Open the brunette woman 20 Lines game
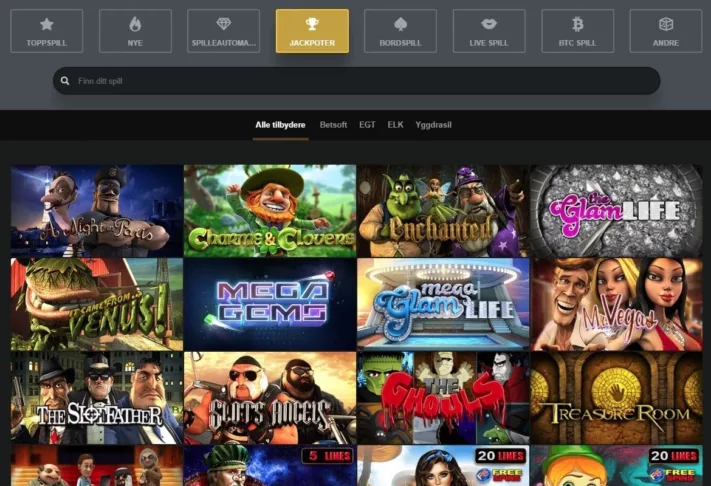Viewport: 711px width, 486px height. coord(443,466)
